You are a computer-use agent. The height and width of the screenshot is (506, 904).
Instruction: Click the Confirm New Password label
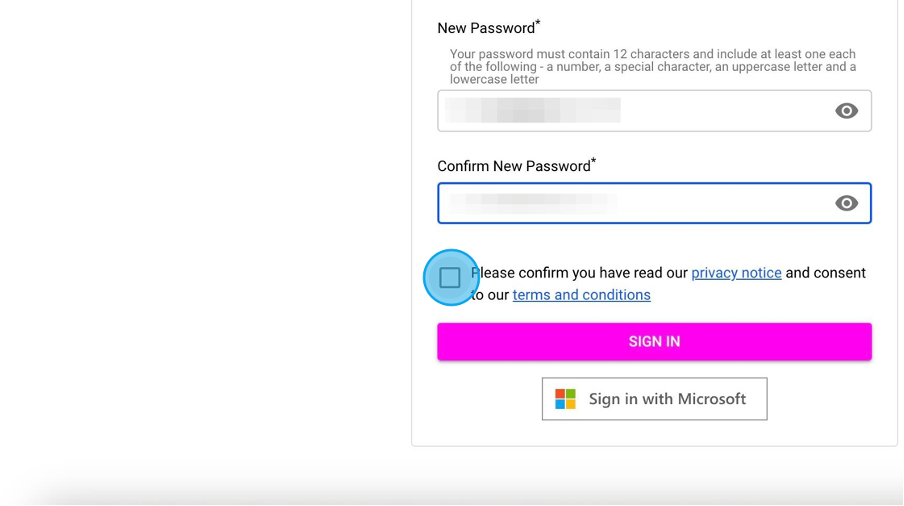pos(514,166)
